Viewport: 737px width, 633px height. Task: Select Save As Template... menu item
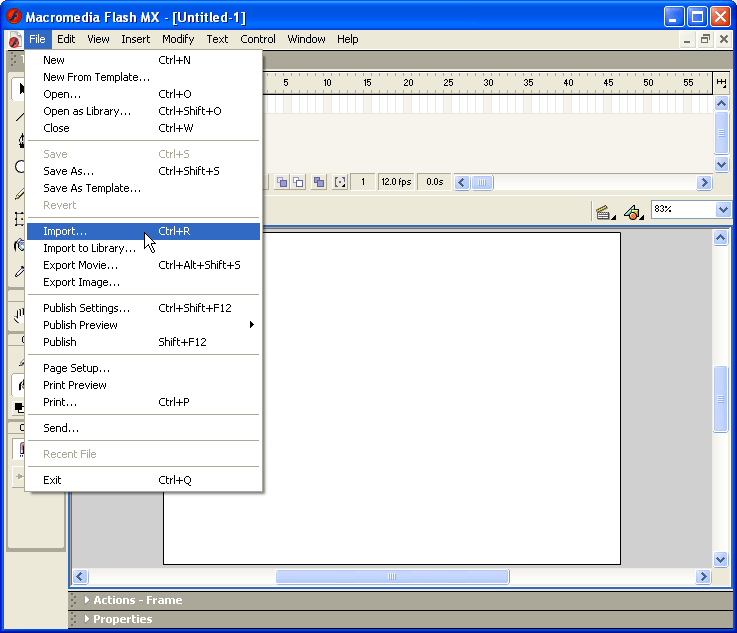143,188
